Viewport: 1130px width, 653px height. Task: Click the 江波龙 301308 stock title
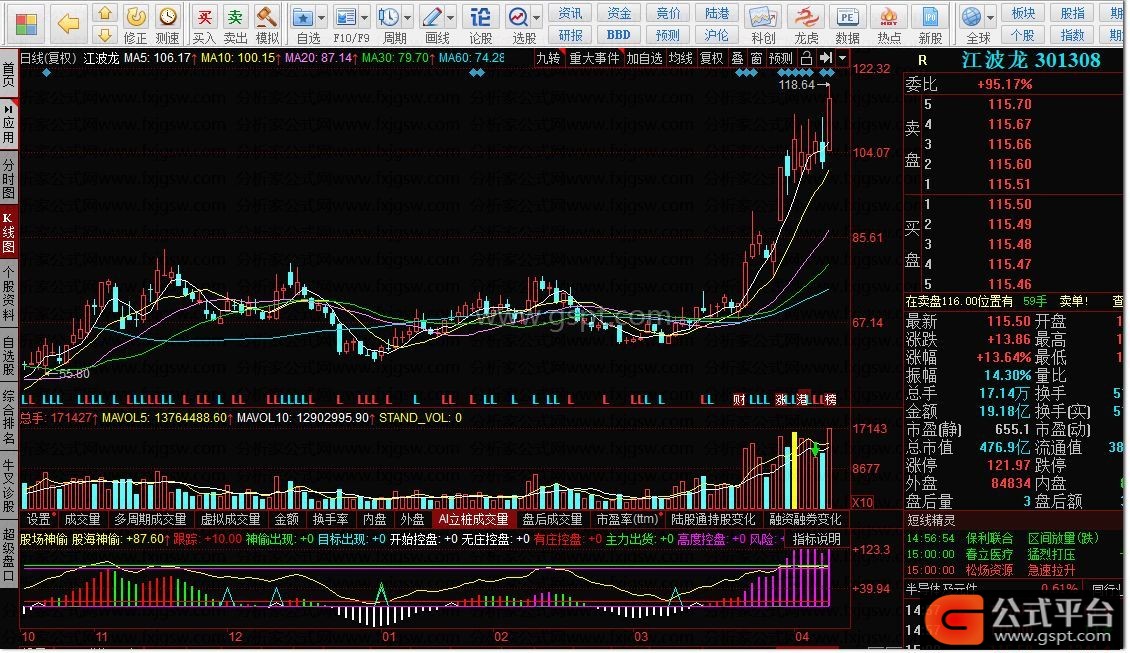(1031, 60)
